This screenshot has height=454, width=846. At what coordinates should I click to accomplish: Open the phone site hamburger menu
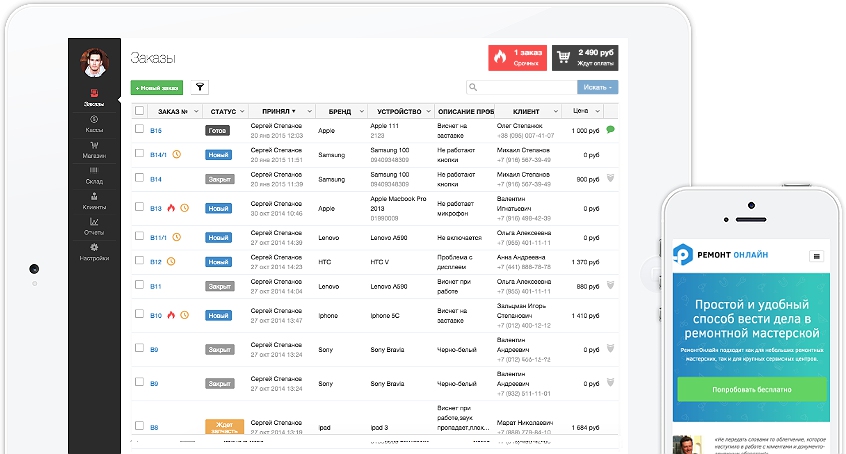(x=816, y=256)
